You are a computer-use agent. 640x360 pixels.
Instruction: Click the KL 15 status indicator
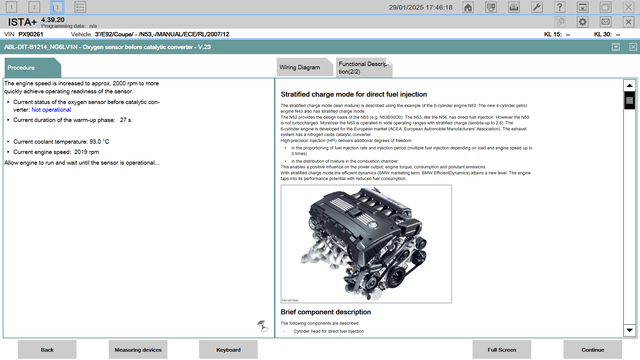(557, 34)
